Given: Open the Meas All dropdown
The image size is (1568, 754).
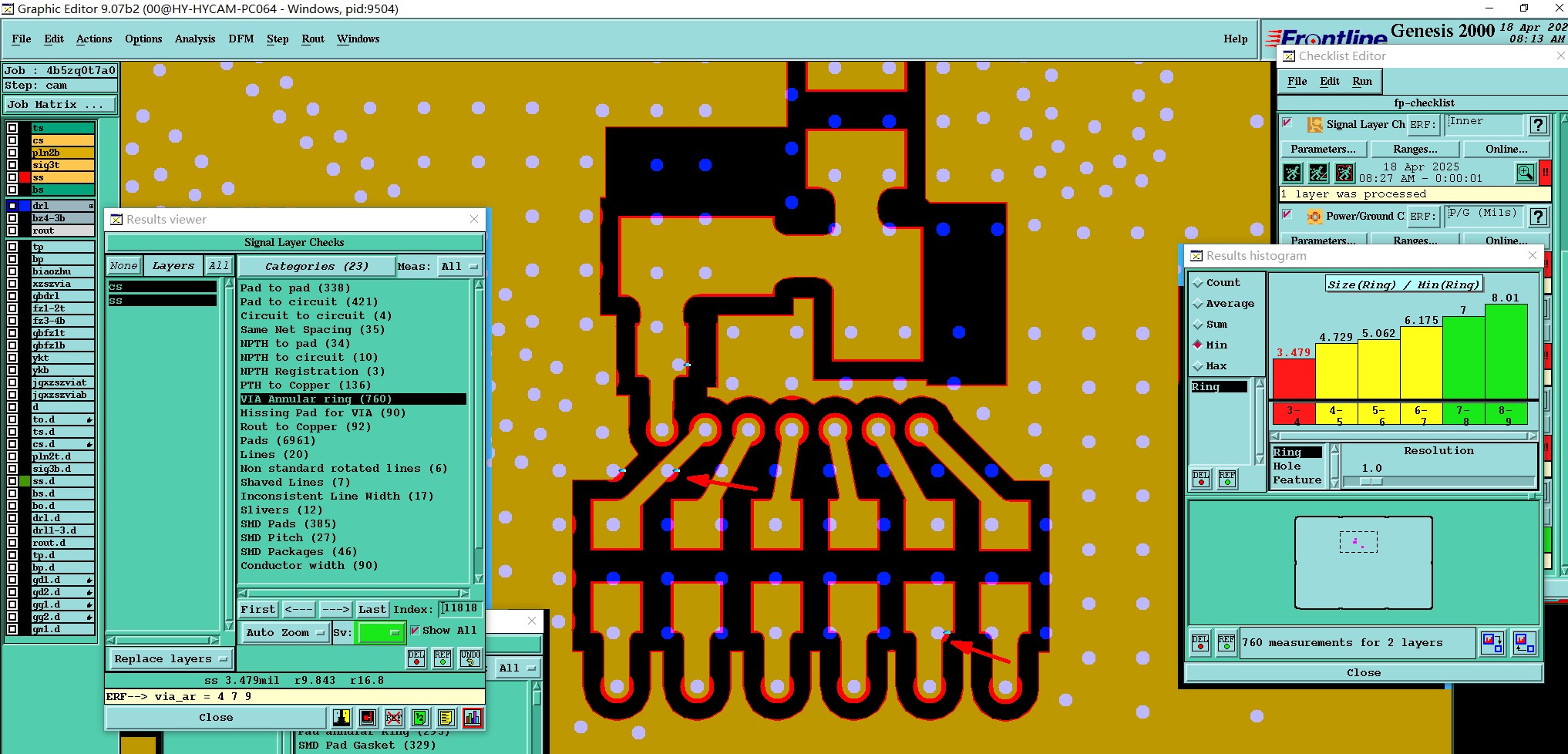Looking at the screenshot, I should pos(459,266).
